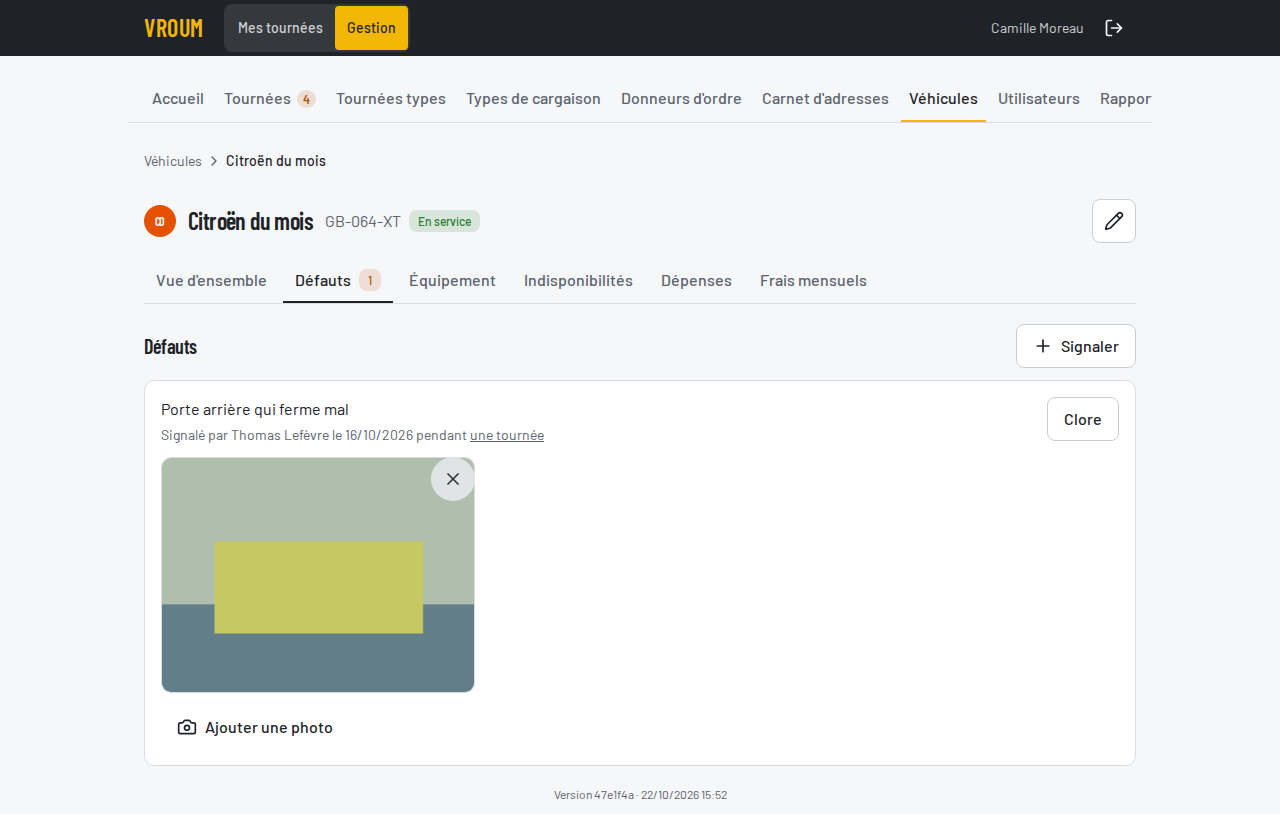
Task: Go to Carnet d'adresses
Action: [825, 98]
